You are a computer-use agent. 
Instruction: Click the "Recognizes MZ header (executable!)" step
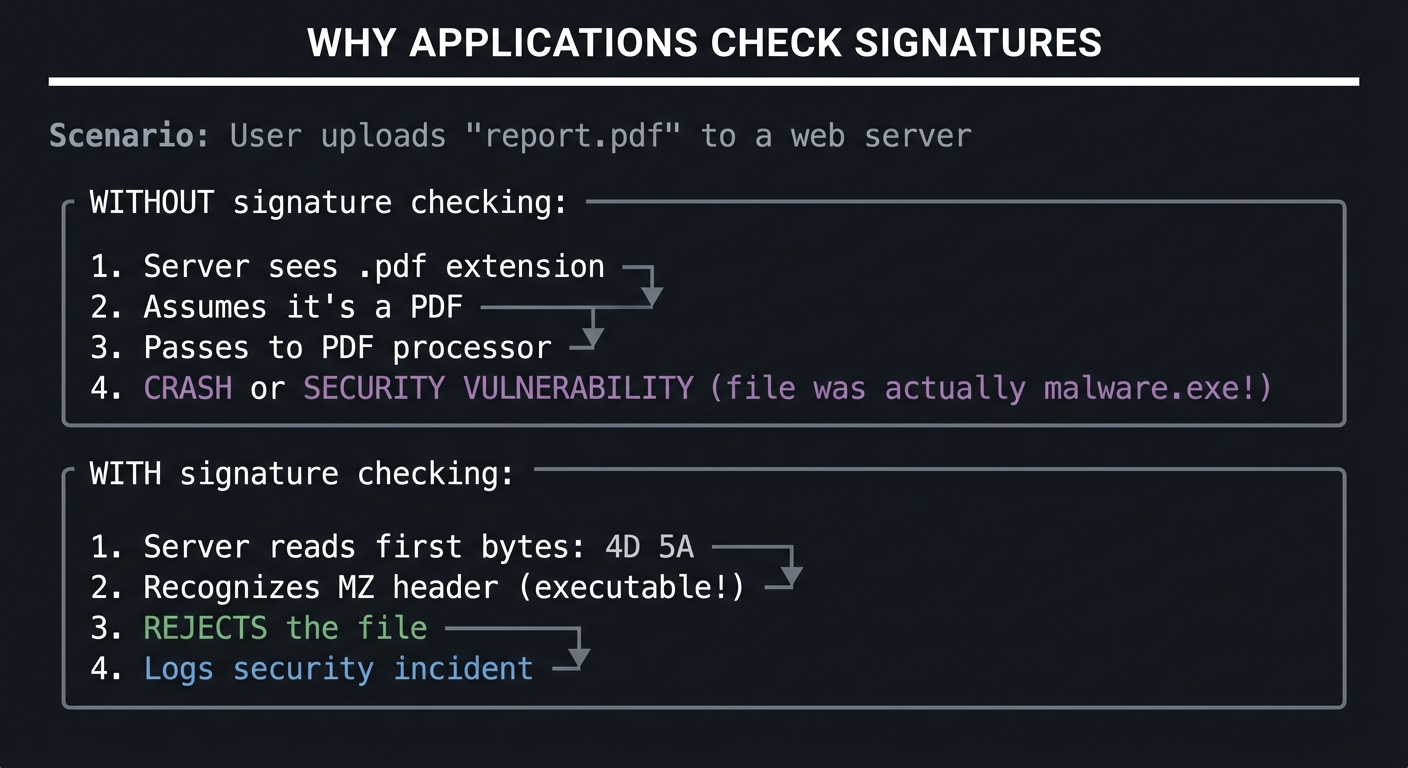click(444, 587)
